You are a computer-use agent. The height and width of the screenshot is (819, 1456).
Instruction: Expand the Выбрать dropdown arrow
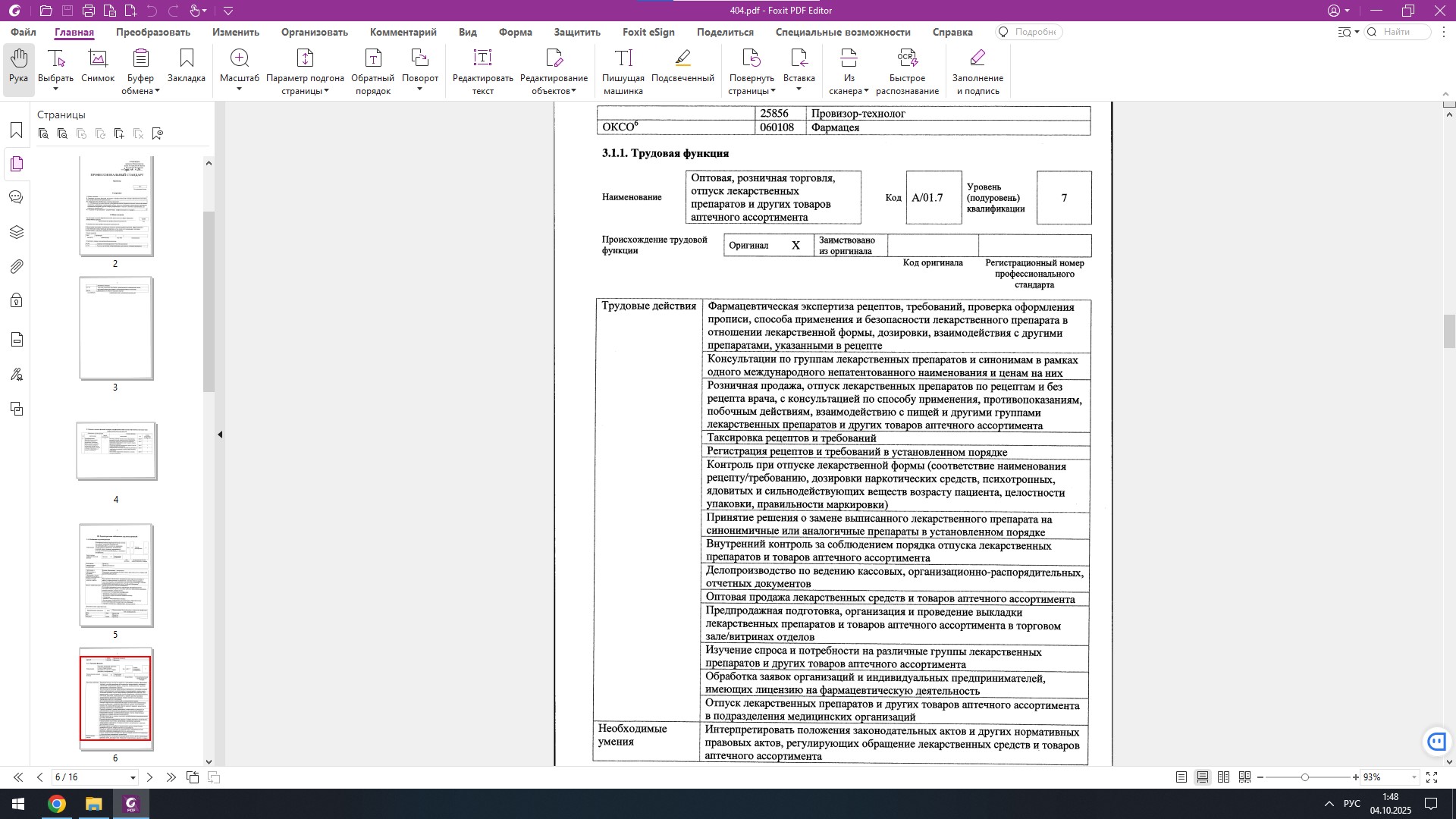(x=55, y=89)
